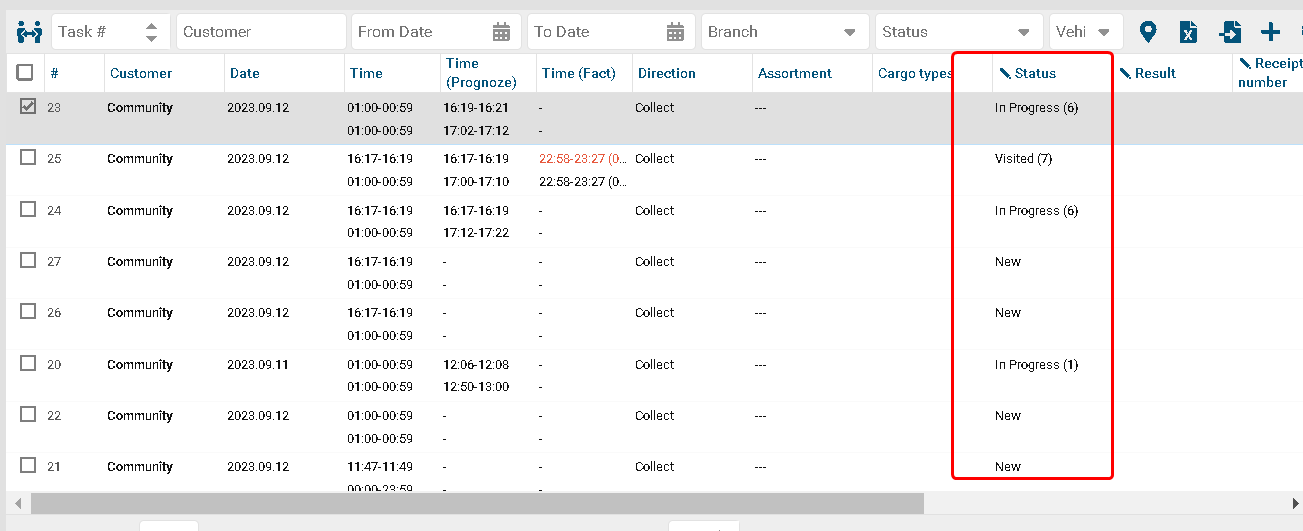Open the To Date calendar picker
Image resolution: width=1303 pixels, height=531 pixels.
click(x=676, y=32)
